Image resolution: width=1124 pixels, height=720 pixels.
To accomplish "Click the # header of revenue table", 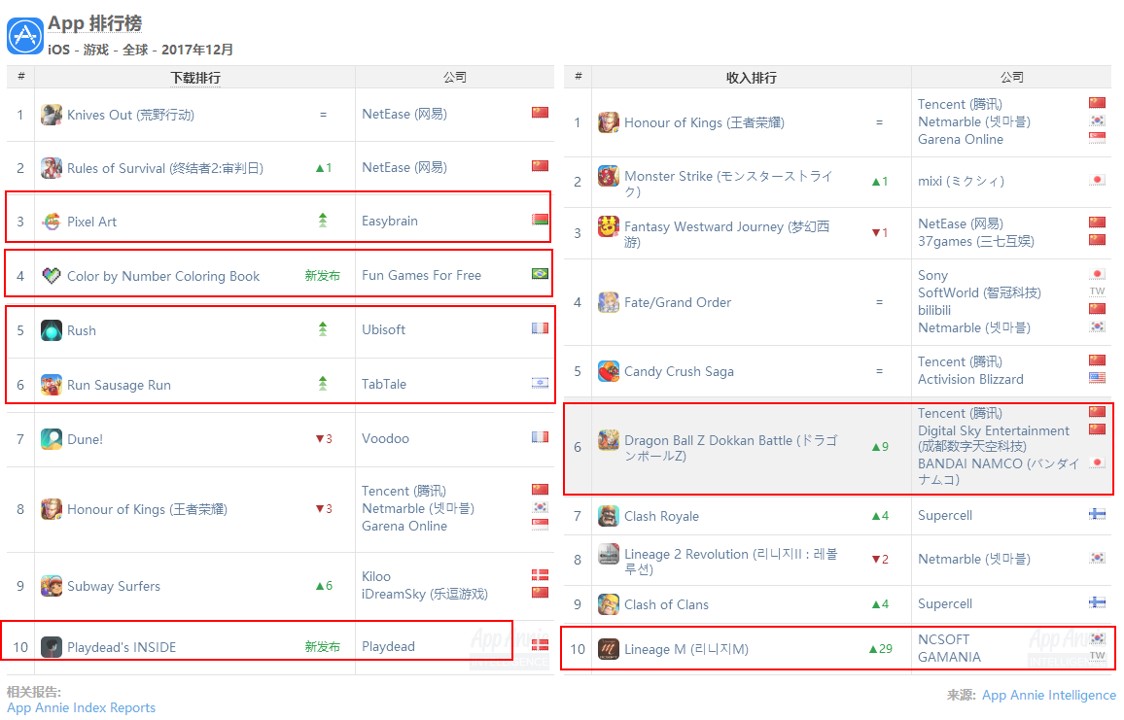I will [578, 76].
